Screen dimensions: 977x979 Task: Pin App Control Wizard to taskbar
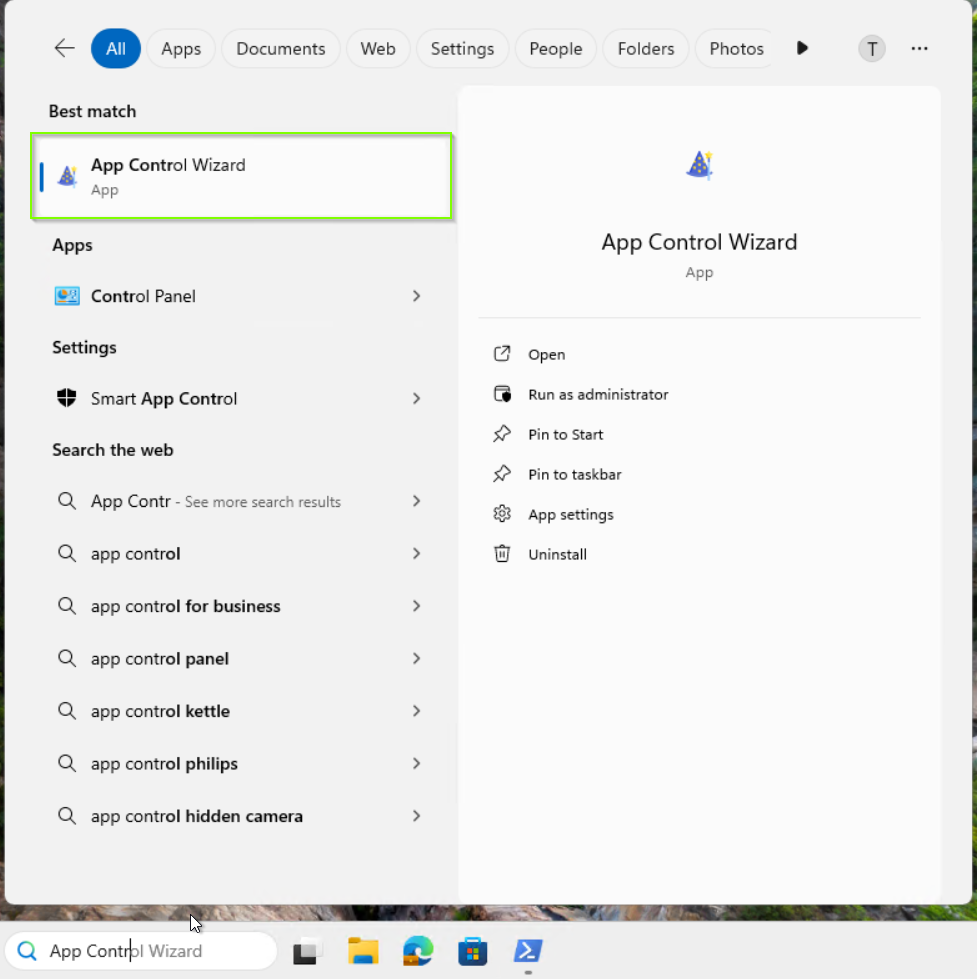[574, 474]
